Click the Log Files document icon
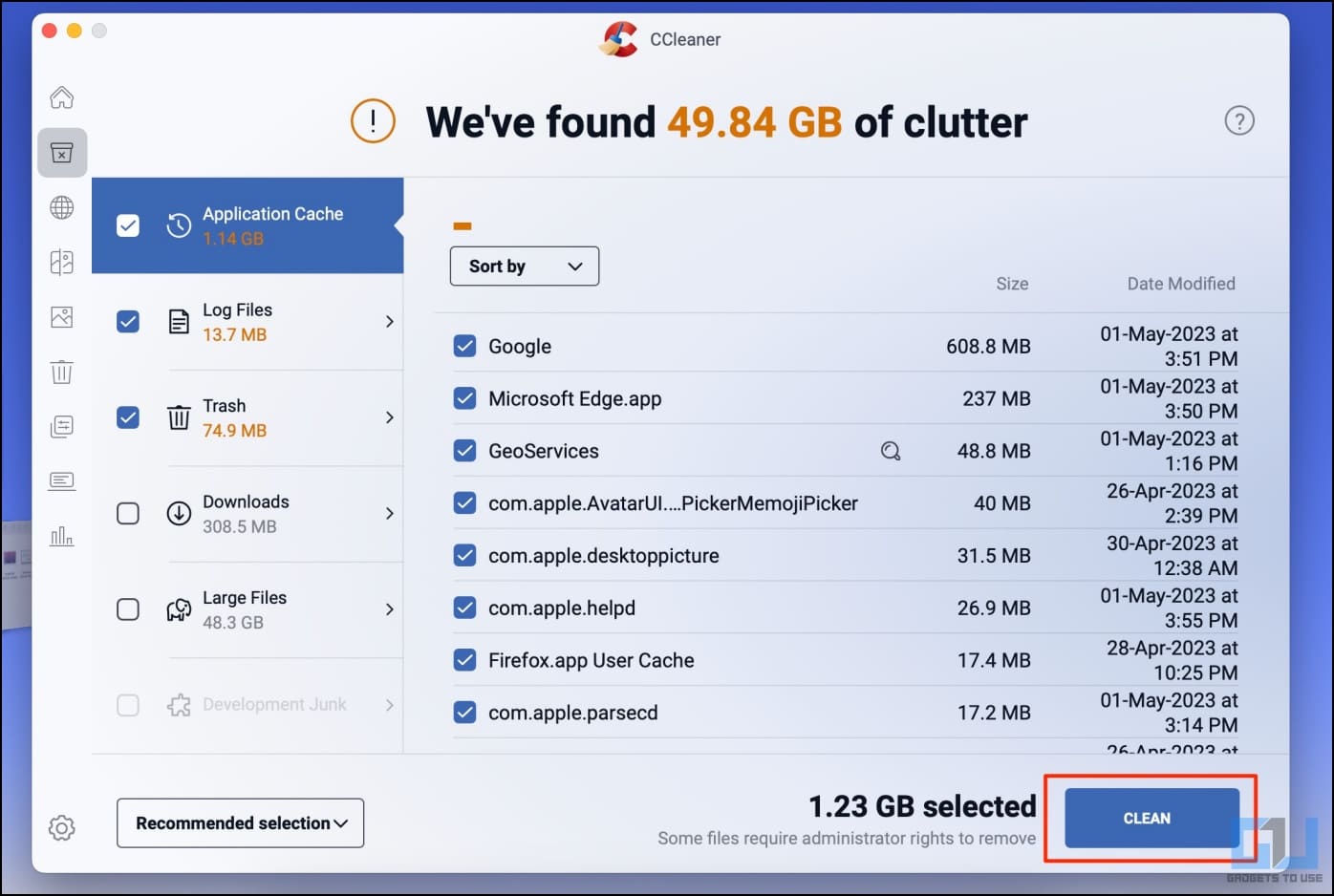 coord(179,322)
